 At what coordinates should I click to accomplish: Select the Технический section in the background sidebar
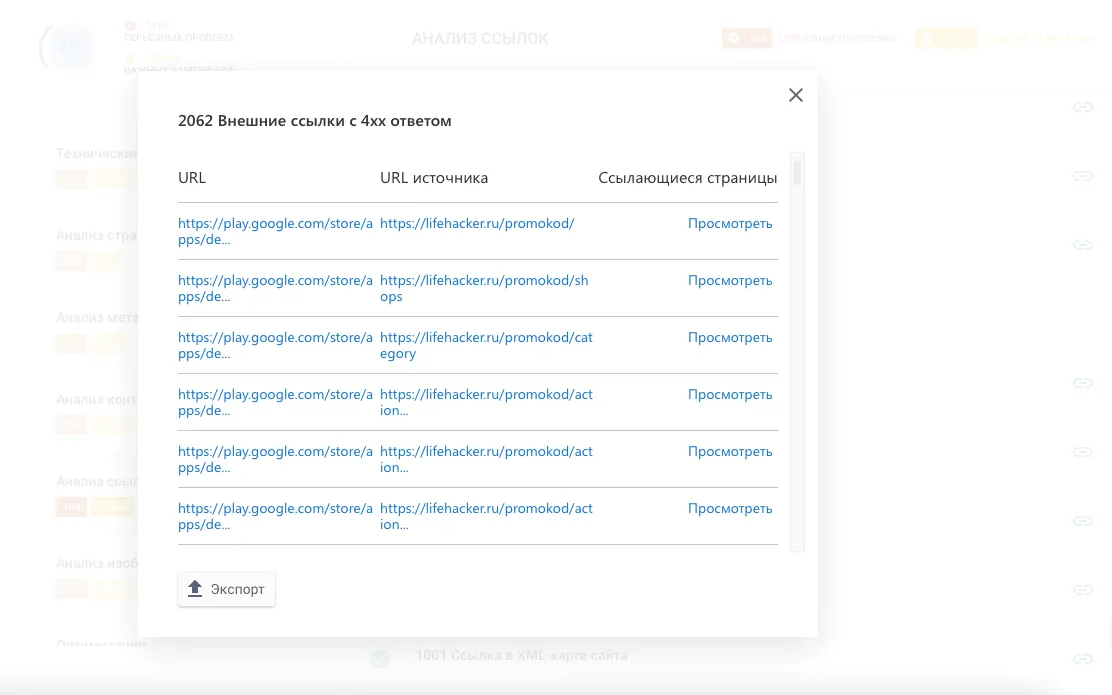coord(97,153)
